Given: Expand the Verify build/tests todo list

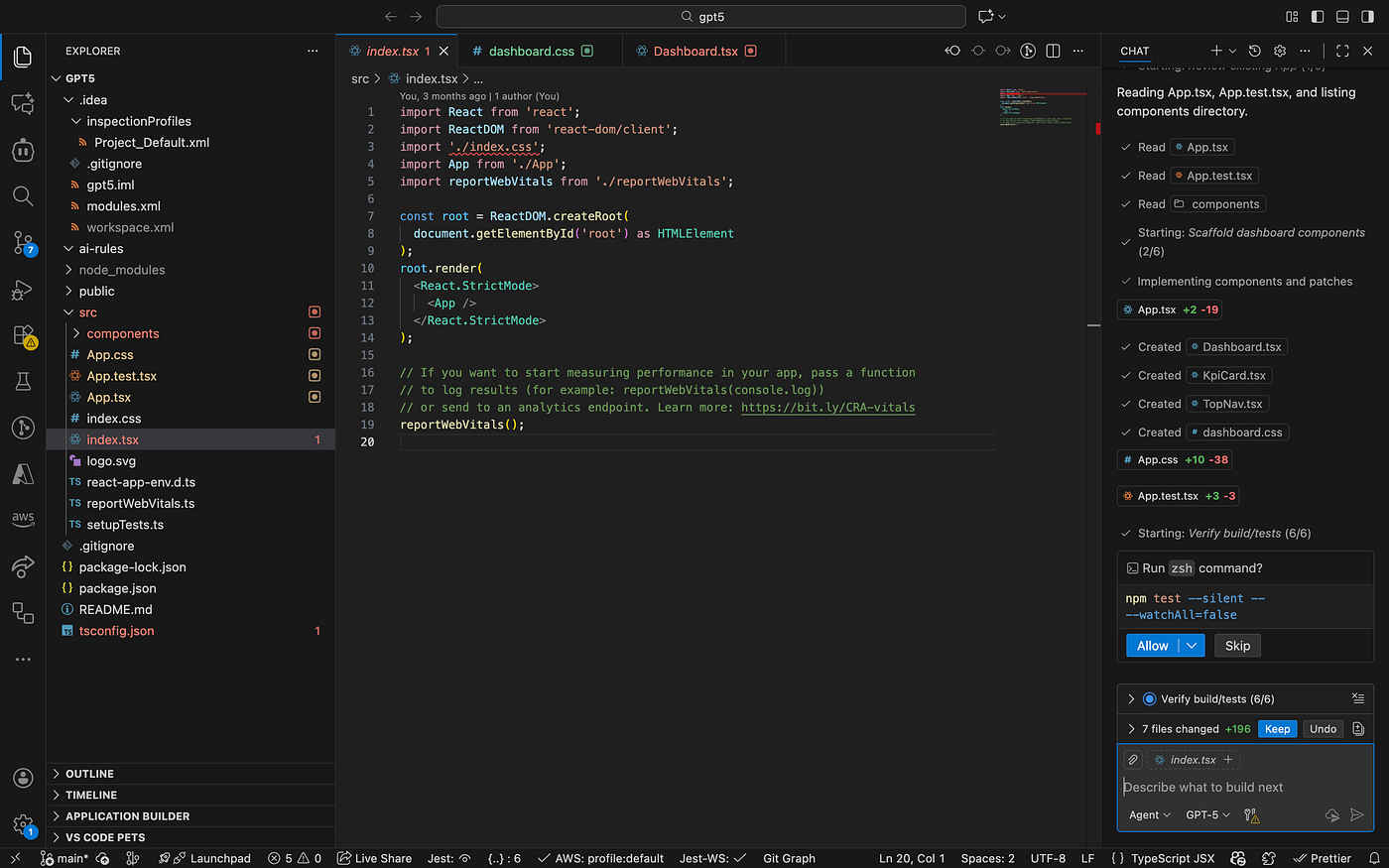Looking at the screenshot, I should pos(1130,698).
